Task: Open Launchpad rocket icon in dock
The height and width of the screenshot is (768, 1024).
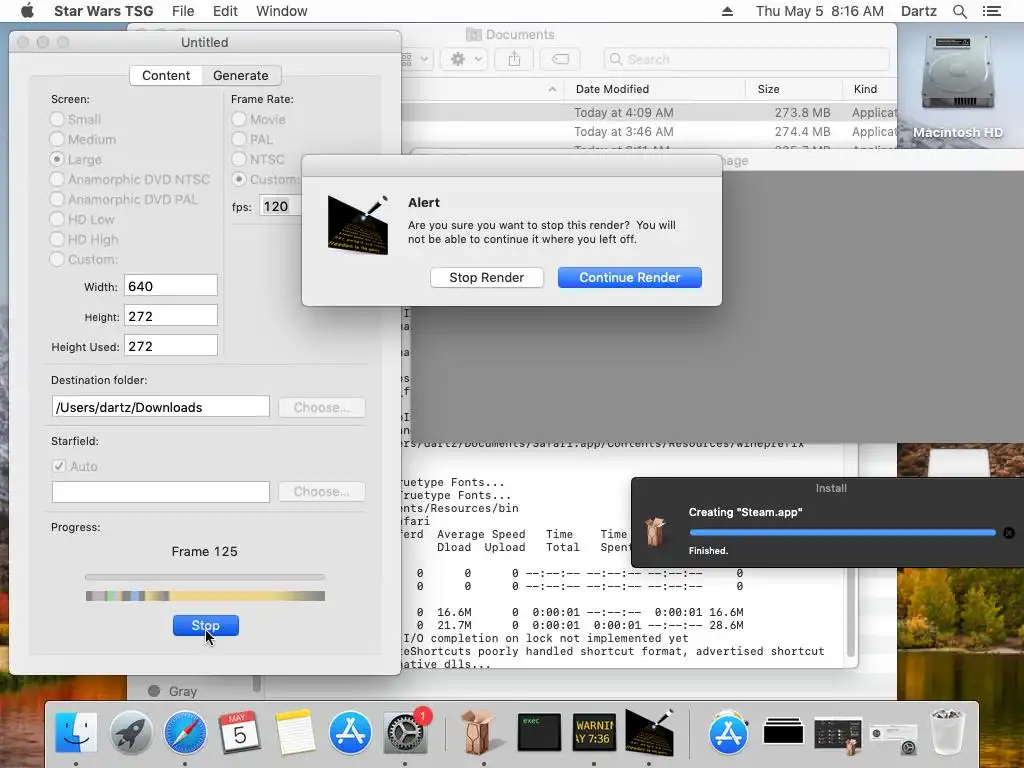Action: [131, 733]
